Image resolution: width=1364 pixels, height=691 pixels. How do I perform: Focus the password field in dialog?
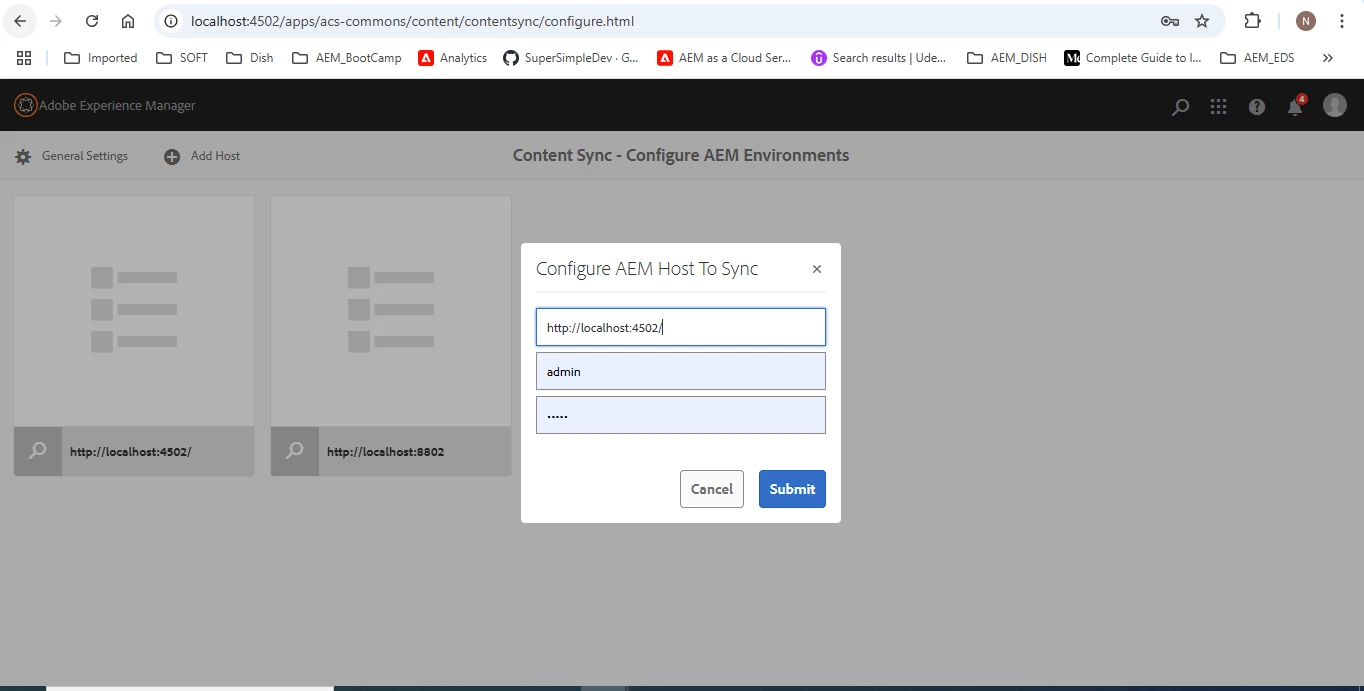[x=681, y=415]
